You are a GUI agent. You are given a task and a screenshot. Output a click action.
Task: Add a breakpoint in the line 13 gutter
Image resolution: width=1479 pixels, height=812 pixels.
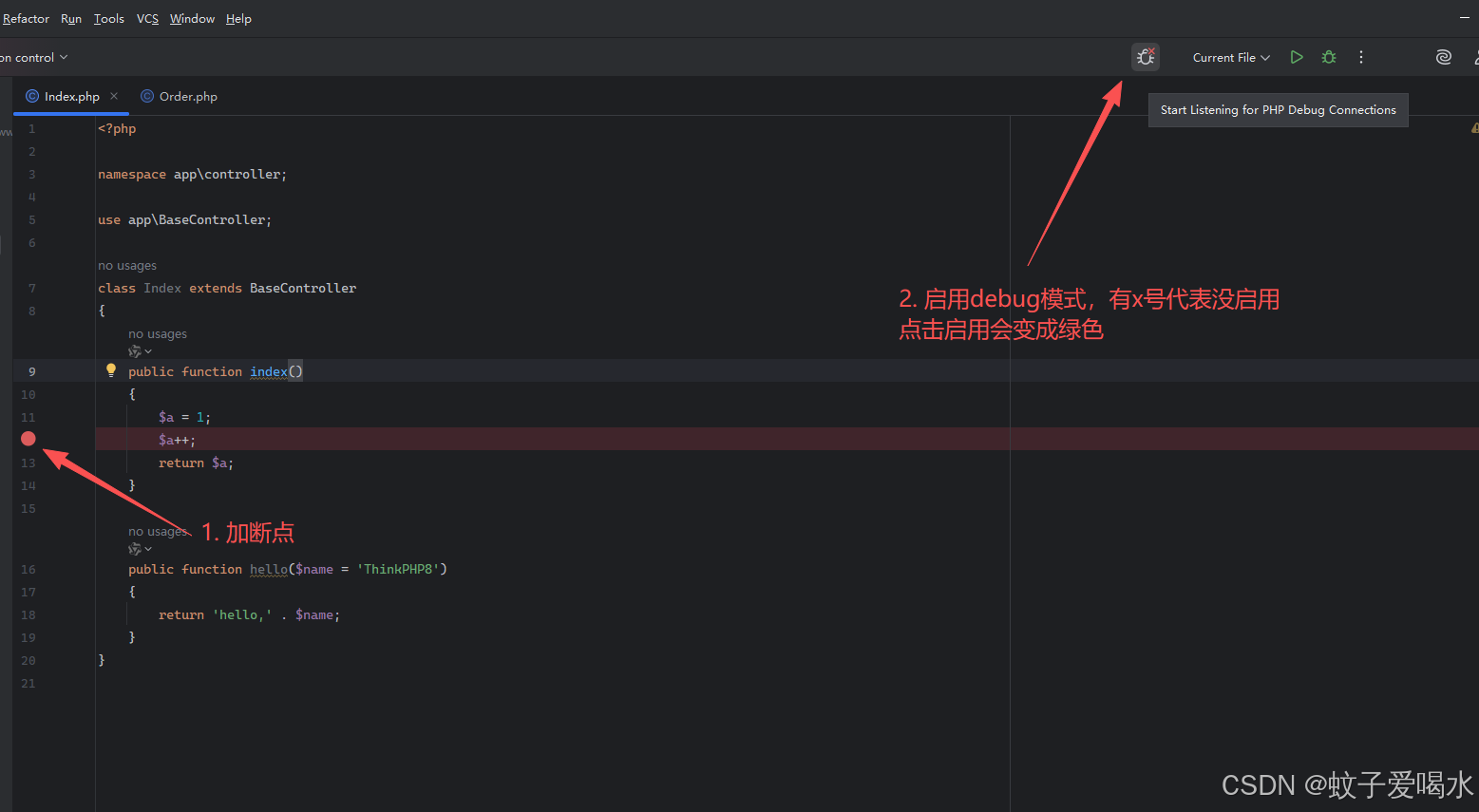pos(28,463)
